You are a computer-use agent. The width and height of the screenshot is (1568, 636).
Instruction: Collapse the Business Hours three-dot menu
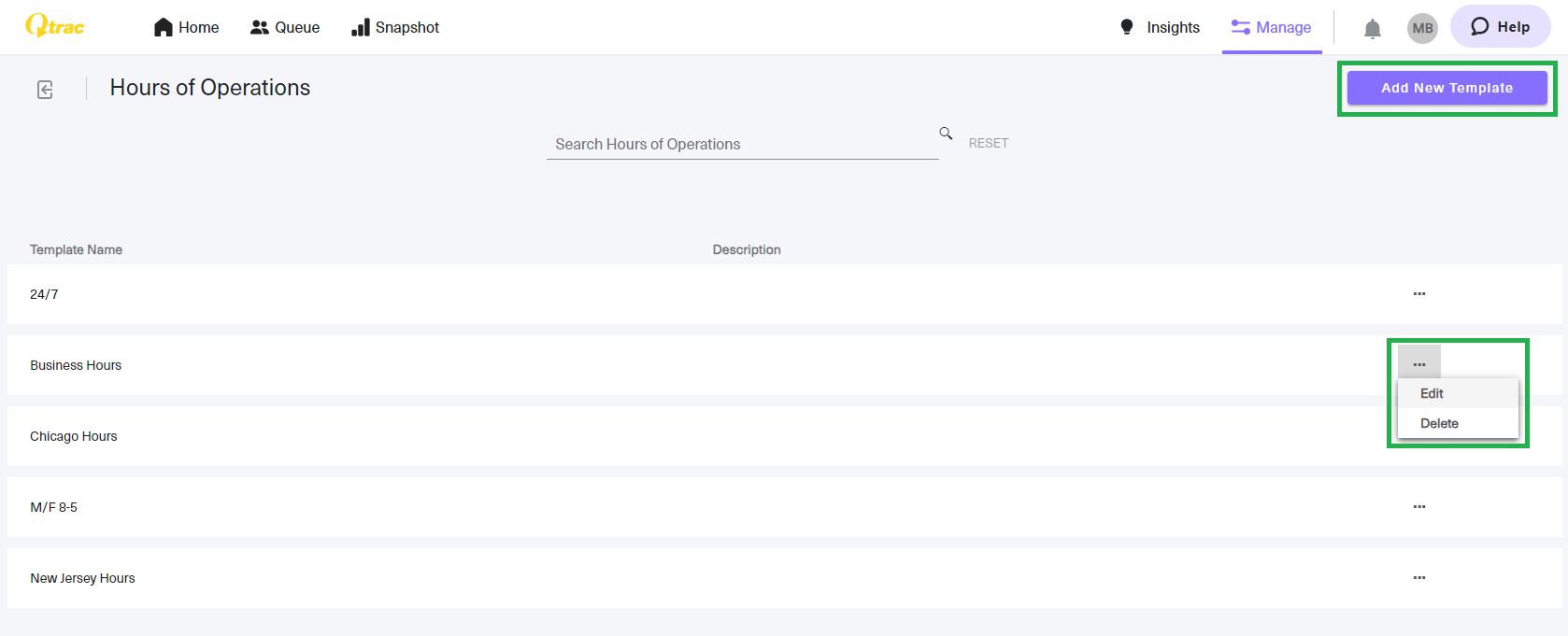[1418, 364]
